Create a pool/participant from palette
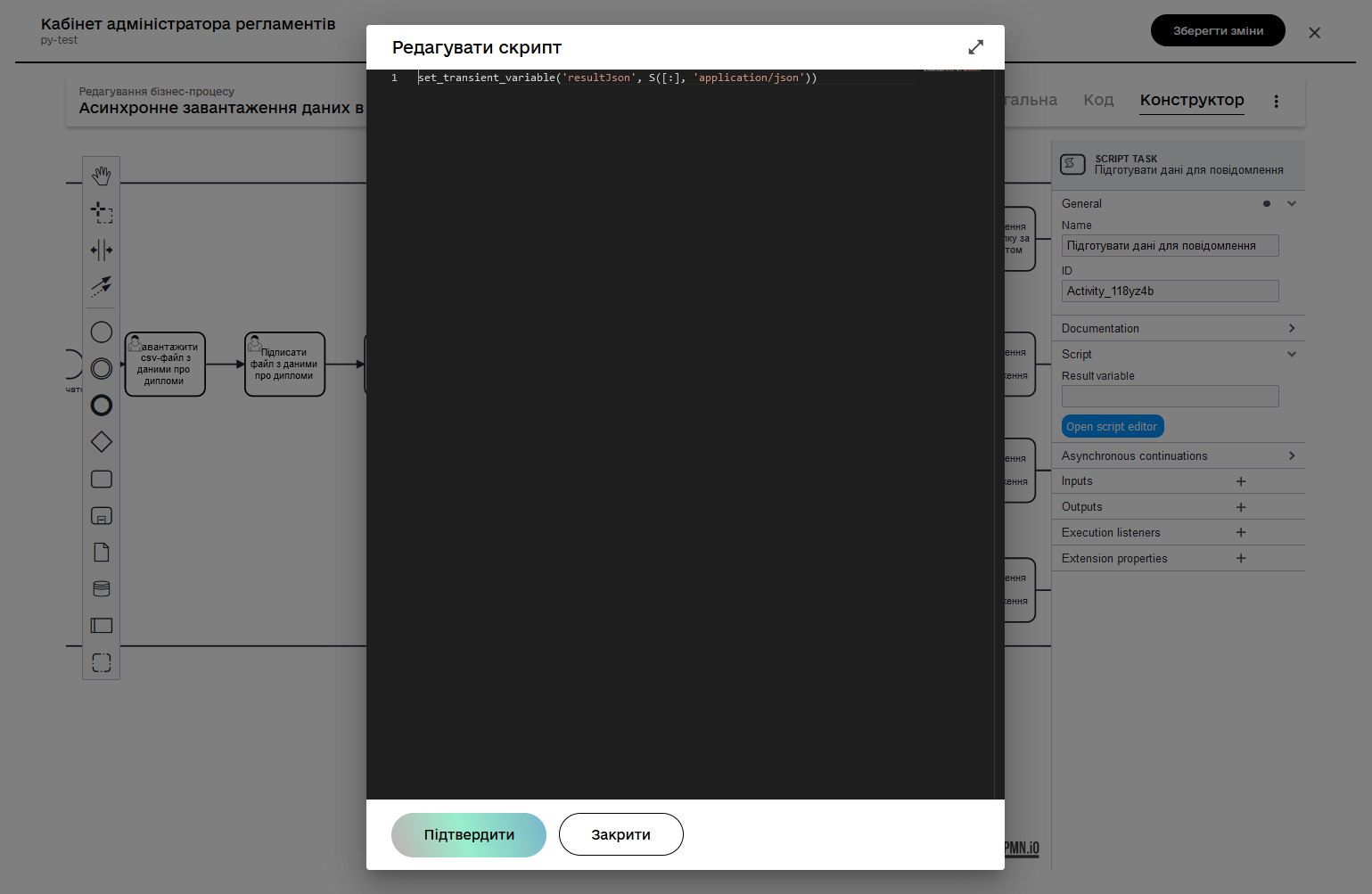Viewport: 1372px width, 894px height. click(x=102, y=626)
